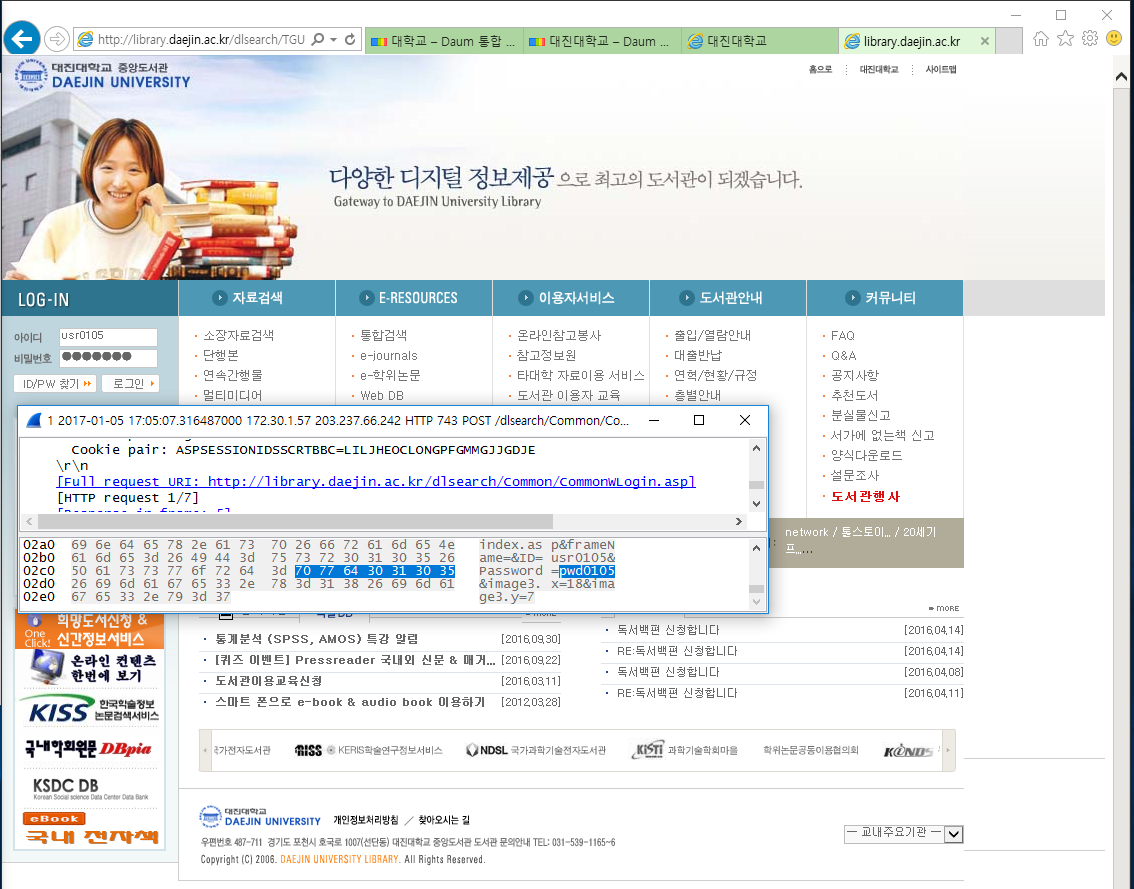Open the browser home icon
The width and height of the screenshot is (1134, 889).
1041,38
